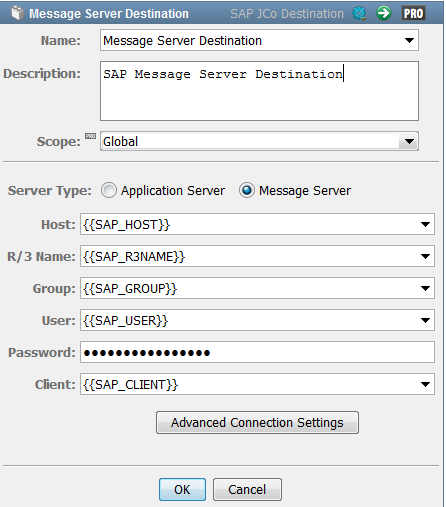The width and height of the screenshot is (446, 507).
Task: Dismiss dialog with the Cancel button
Action: coord(247,490)
